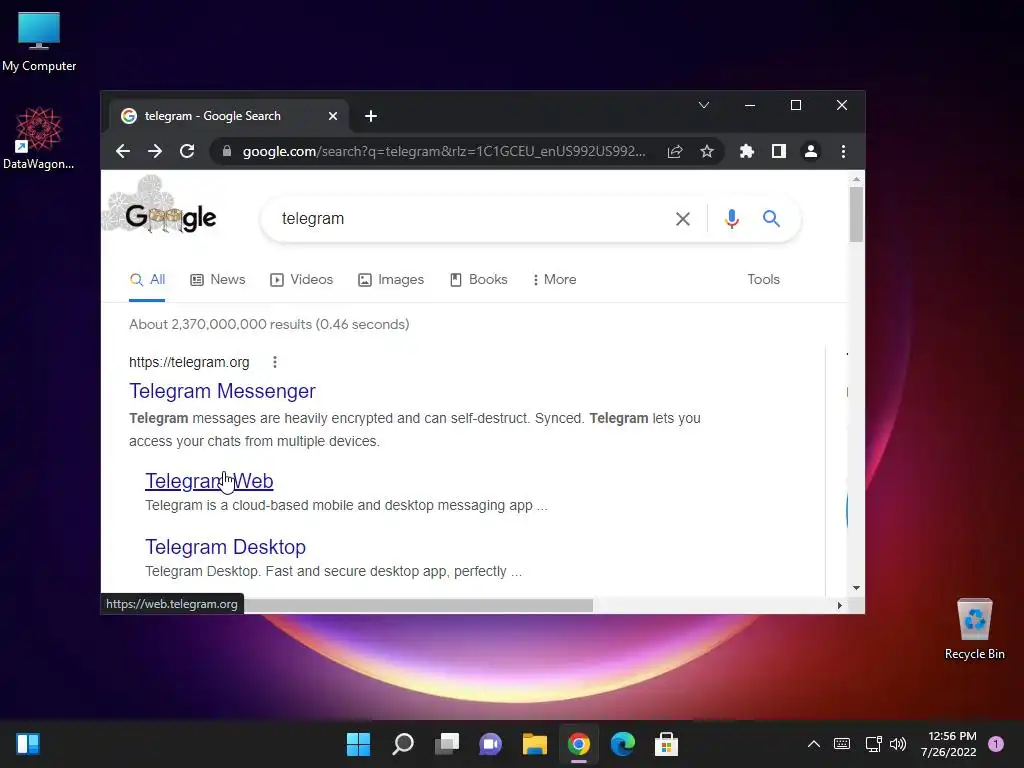The width and height of the screenshot is (1024, 768).
Task: Open Task View on the taskbar
Action: point(447,744)
